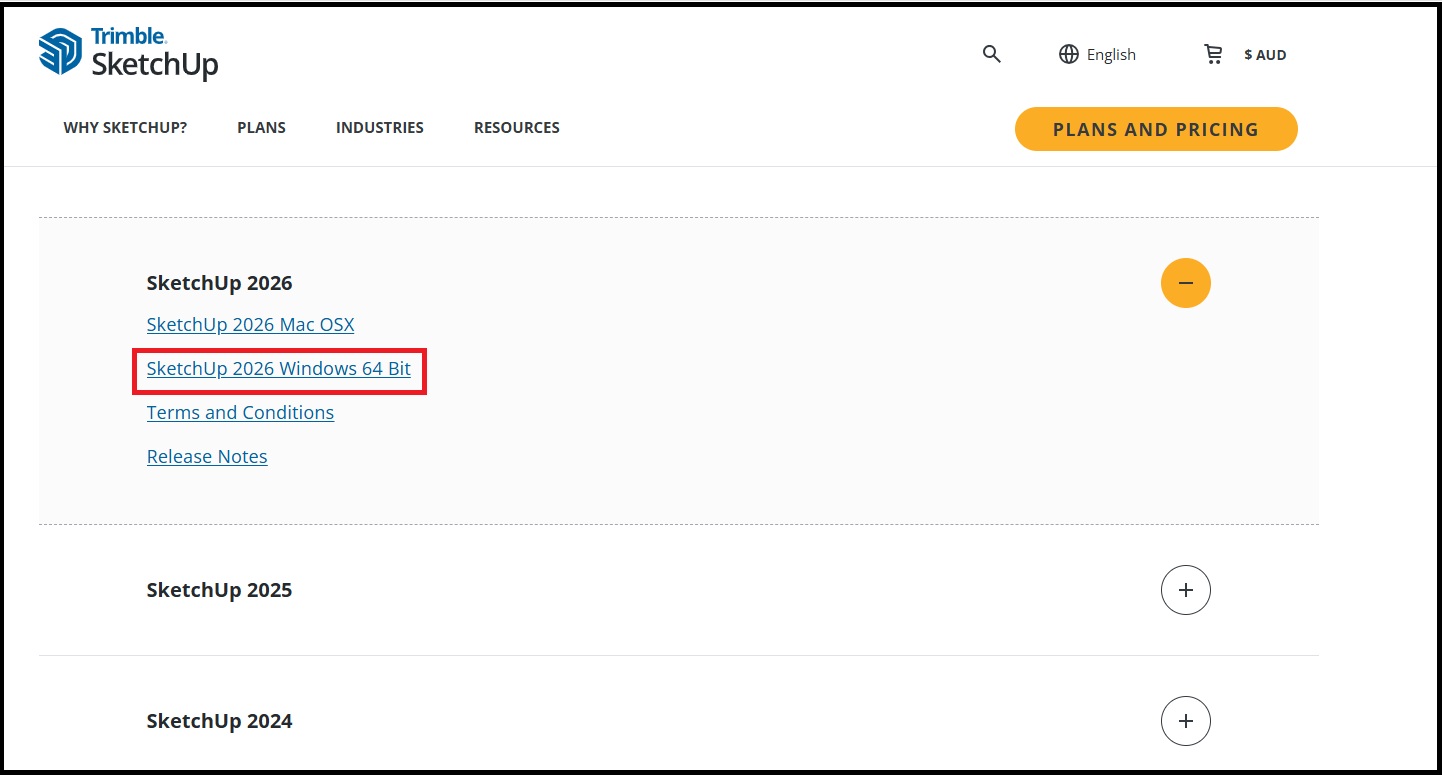View the Release Notes link
The width and height of the screenshot is (1442, 775).
207,457
